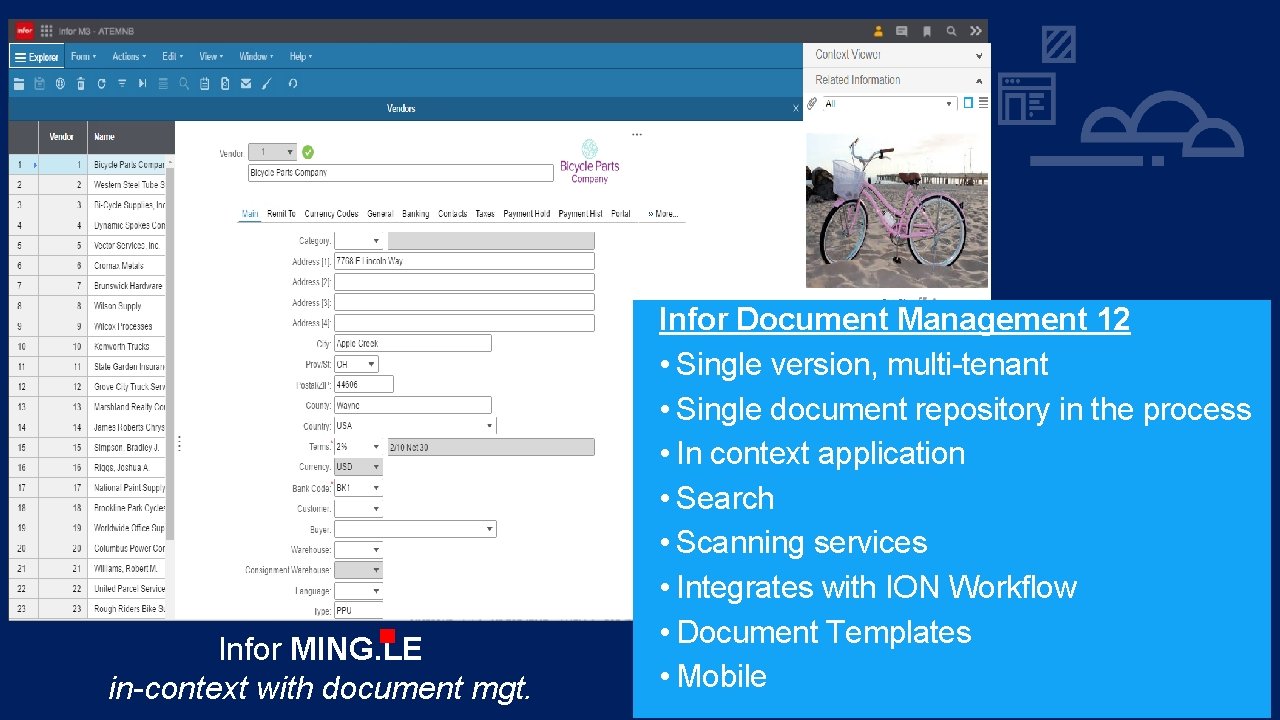Screen dimensions: 1280x720
Task: Open the Category dropdown
Action: point(376,241)
